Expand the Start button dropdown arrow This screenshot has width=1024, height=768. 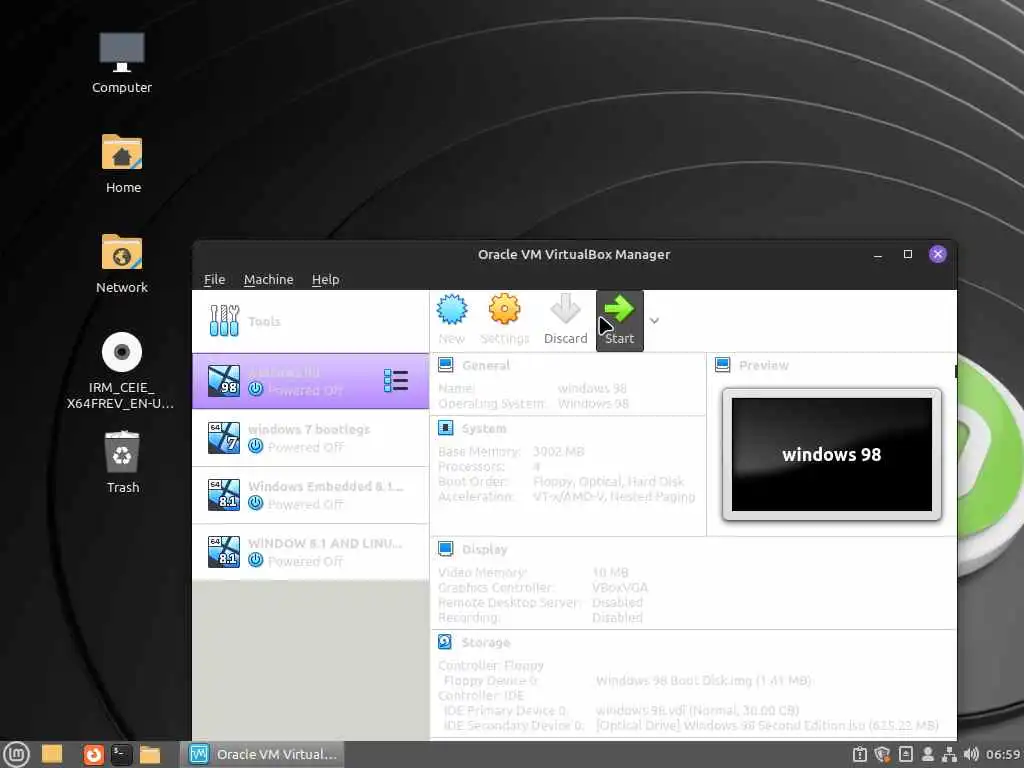tap(654, 321)
